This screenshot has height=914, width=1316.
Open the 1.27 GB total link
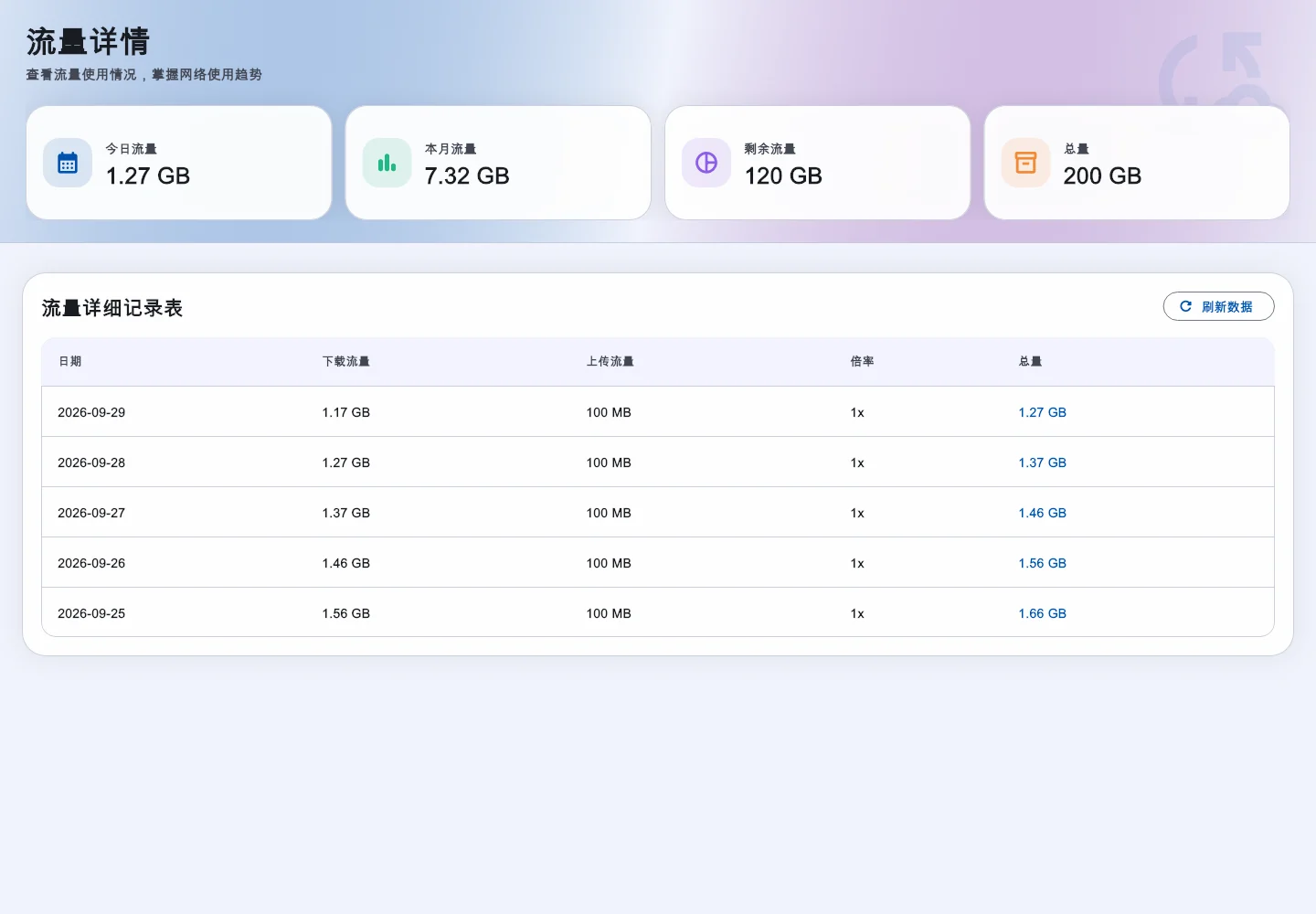pos(1043,412)
